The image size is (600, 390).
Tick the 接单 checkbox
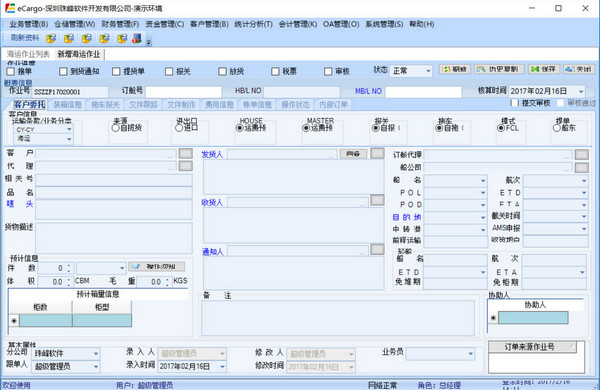point(11,71)
